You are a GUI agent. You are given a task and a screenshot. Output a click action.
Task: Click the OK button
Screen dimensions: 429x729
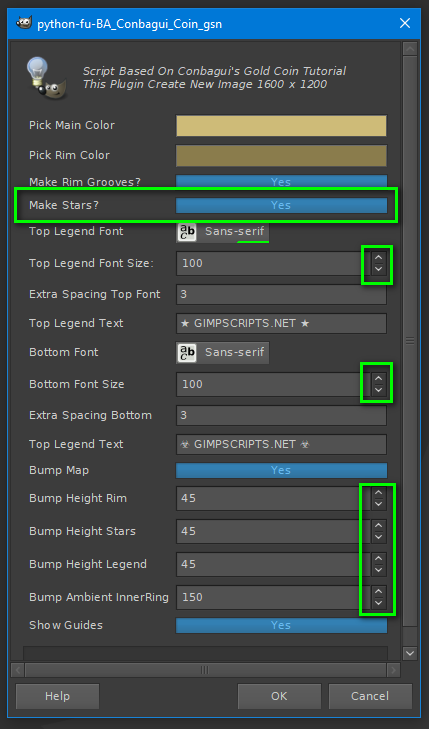click(279, 696)
